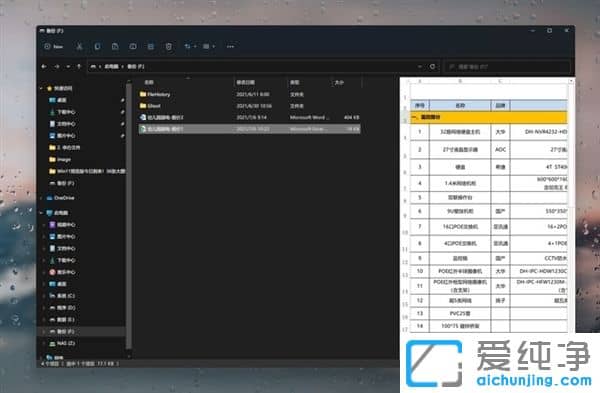
Task: Collapse the Quick access tree section
Action: click(x=41, y=88)
